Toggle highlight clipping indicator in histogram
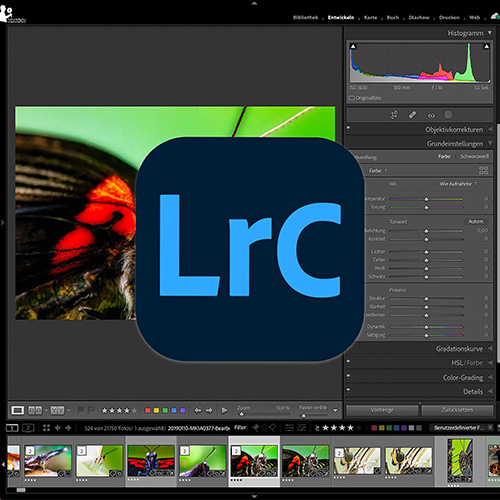This screenshot has height=500, width=500. tap(486, 46)
